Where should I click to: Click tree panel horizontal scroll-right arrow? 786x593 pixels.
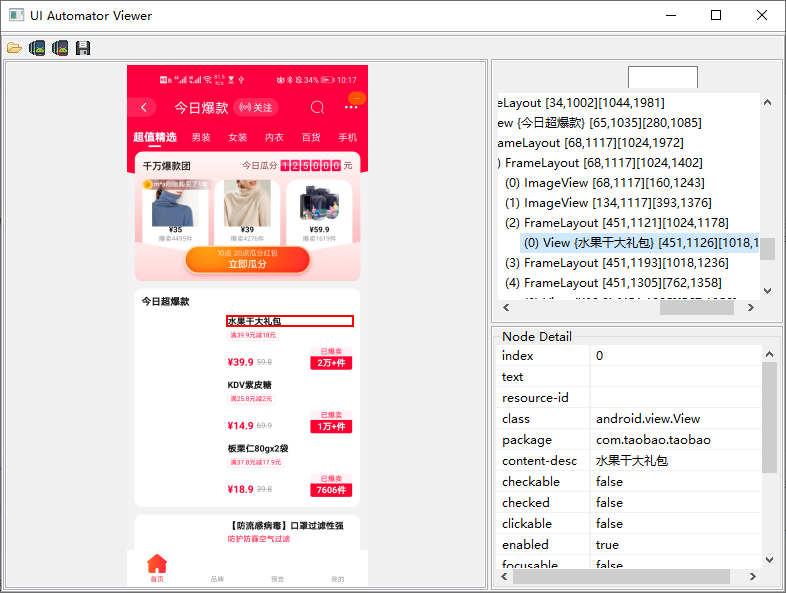pyautogui.click(x=750, y=307)
